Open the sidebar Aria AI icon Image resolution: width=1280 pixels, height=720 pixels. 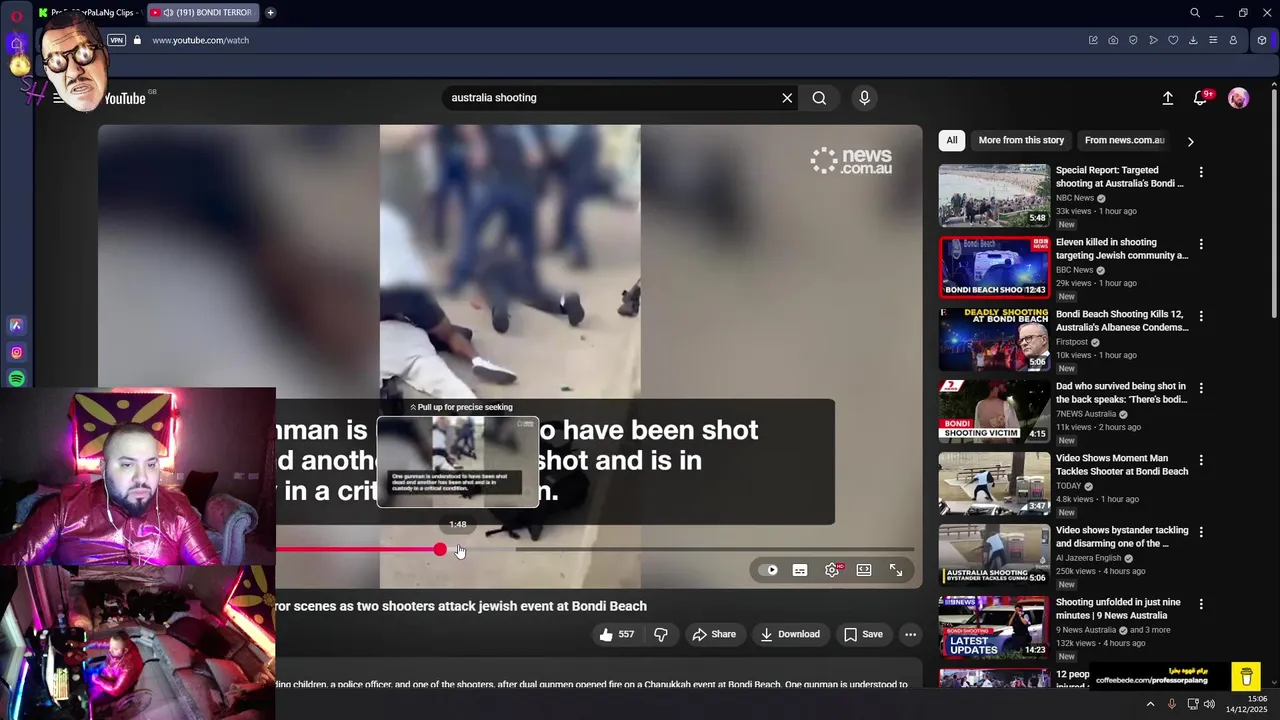pyautogui.click(x=16, y=325)
